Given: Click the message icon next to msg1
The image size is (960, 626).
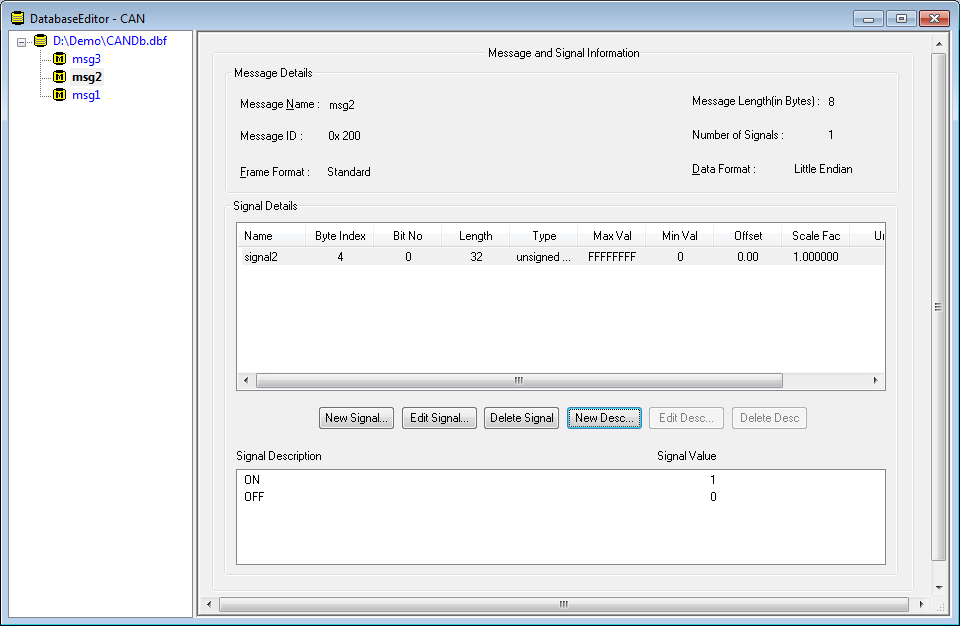Looking at the screenshot, I should [59, 95].
